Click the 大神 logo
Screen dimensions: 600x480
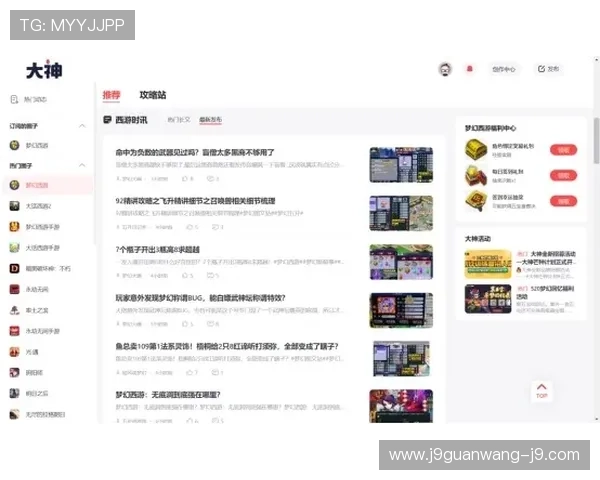coord(44,70)
